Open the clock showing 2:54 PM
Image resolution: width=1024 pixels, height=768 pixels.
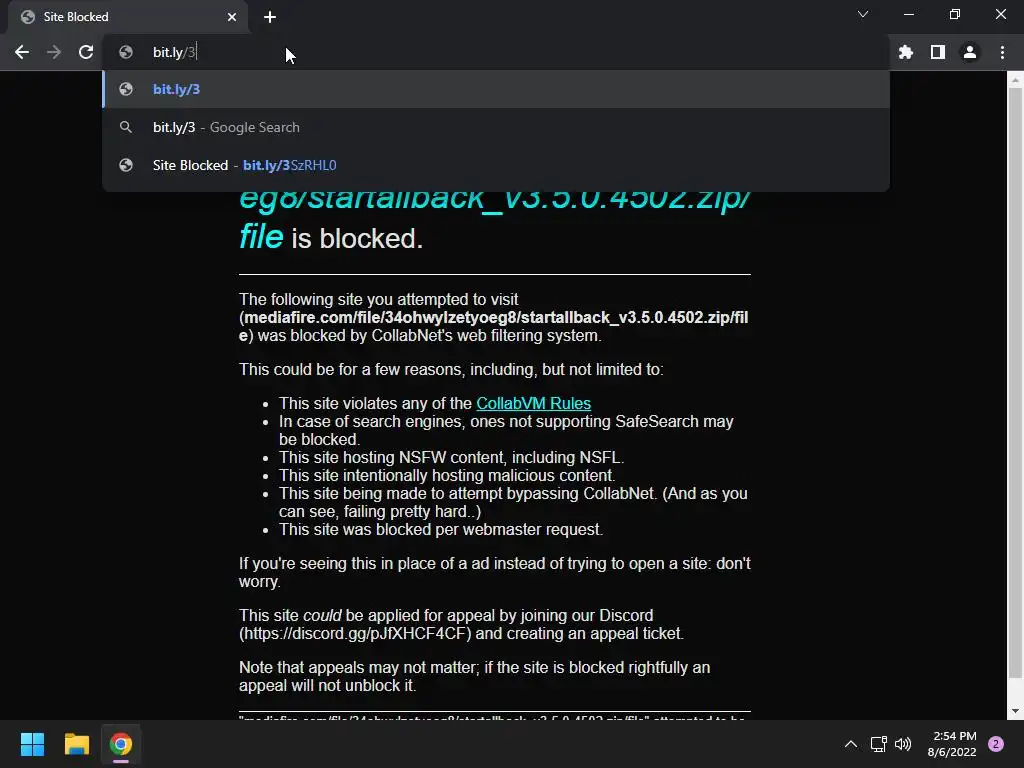click(952, 744)
